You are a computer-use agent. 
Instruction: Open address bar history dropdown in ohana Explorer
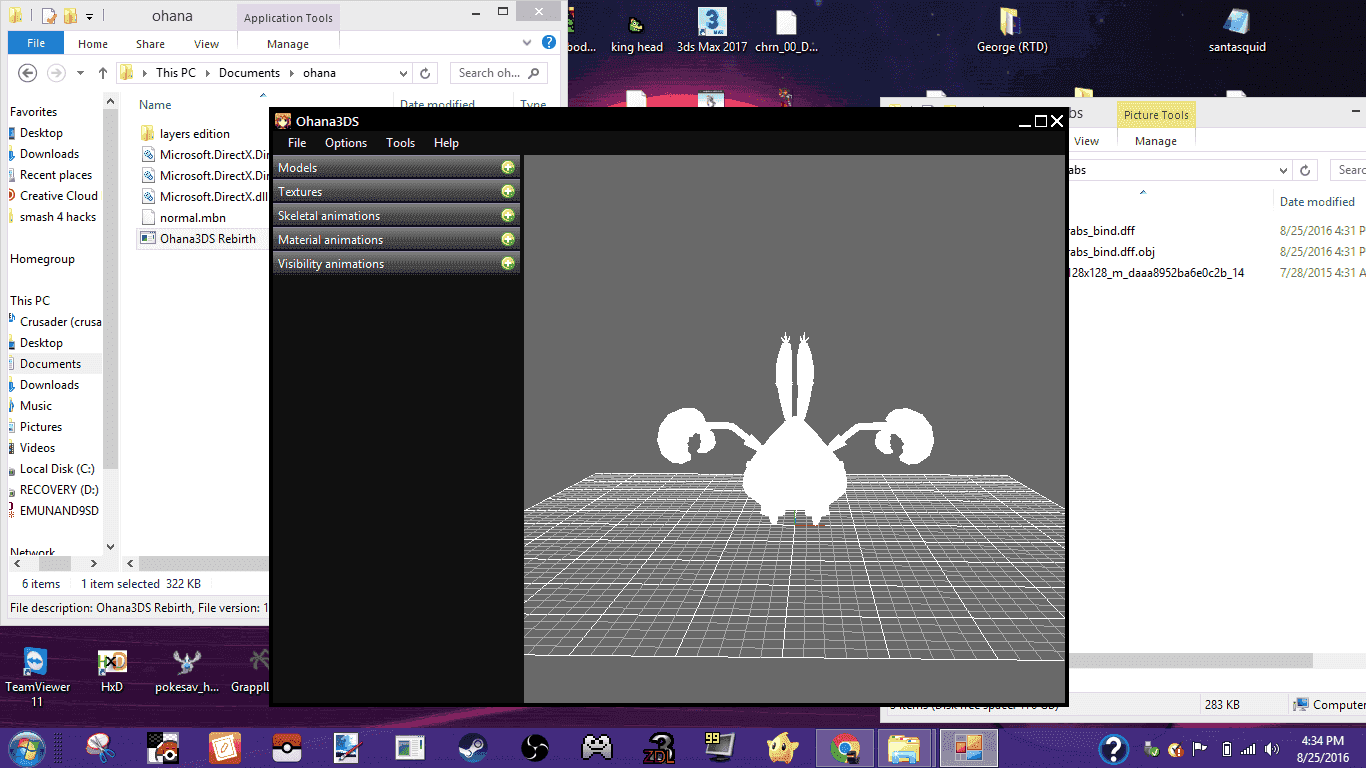coord(403,73)
